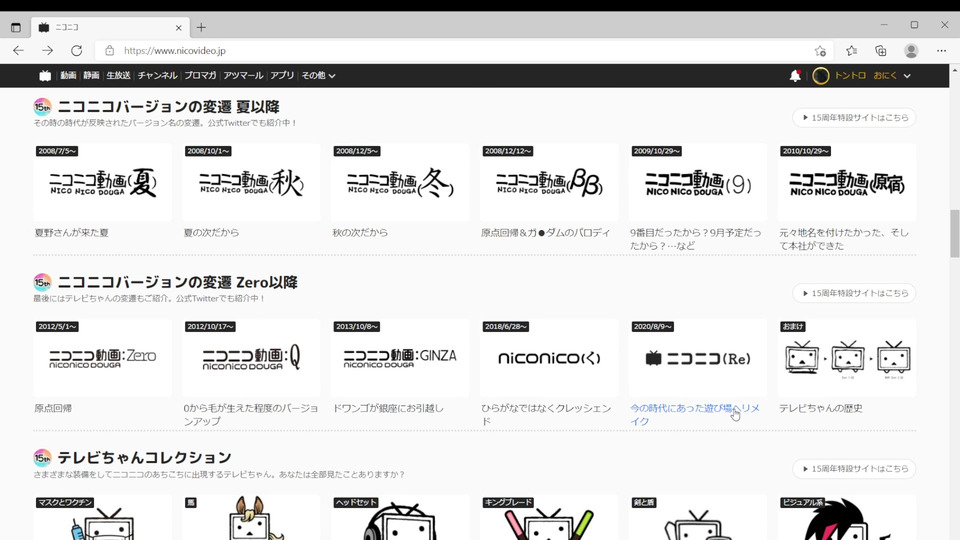Click the 15th badge beside 夏以降 heading

point(42,107)
